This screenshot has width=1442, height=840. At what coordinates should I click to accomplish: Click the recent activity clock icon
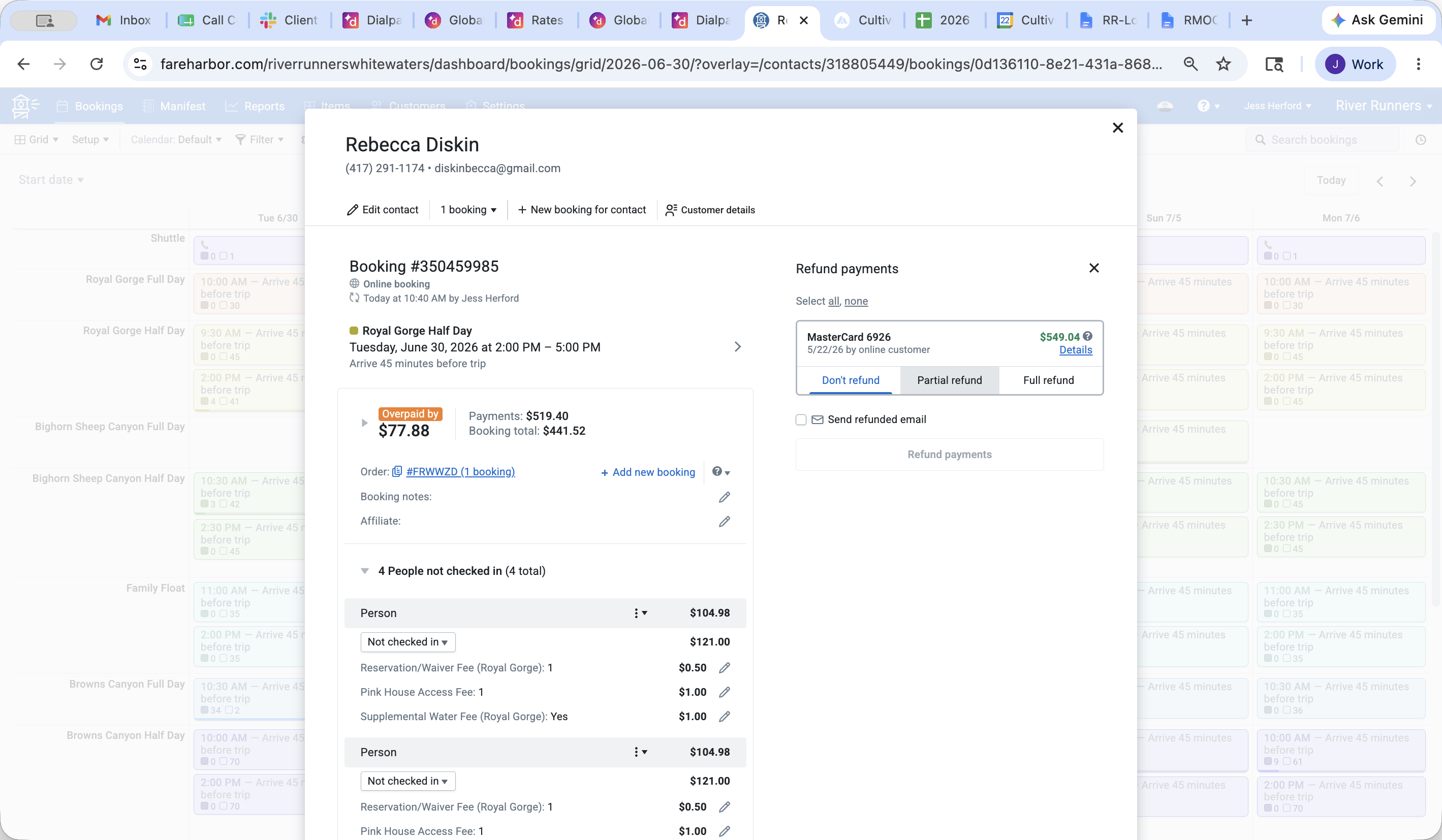point(1421,140)
